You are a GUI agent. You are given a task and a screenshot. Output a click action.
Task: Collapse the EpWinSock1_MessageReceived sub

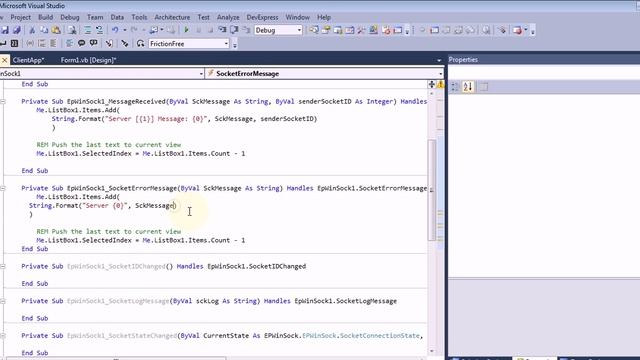[3, 102]
